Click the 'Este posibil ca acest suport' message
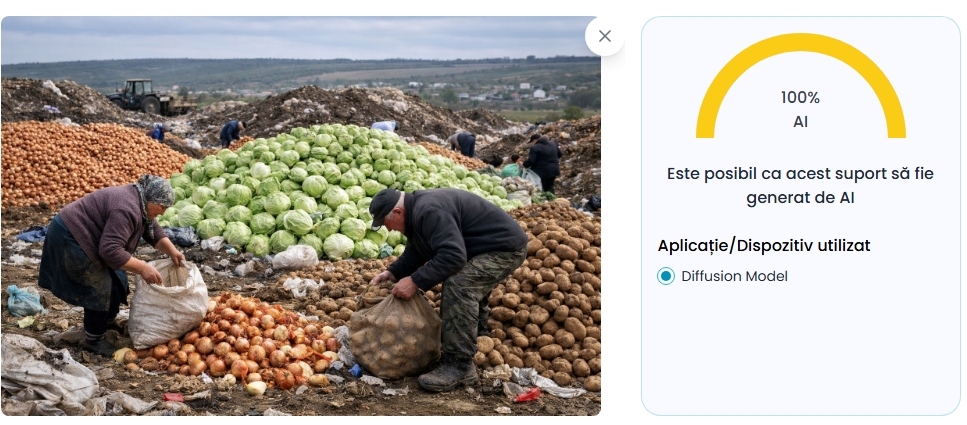 [x=800, y=186]
